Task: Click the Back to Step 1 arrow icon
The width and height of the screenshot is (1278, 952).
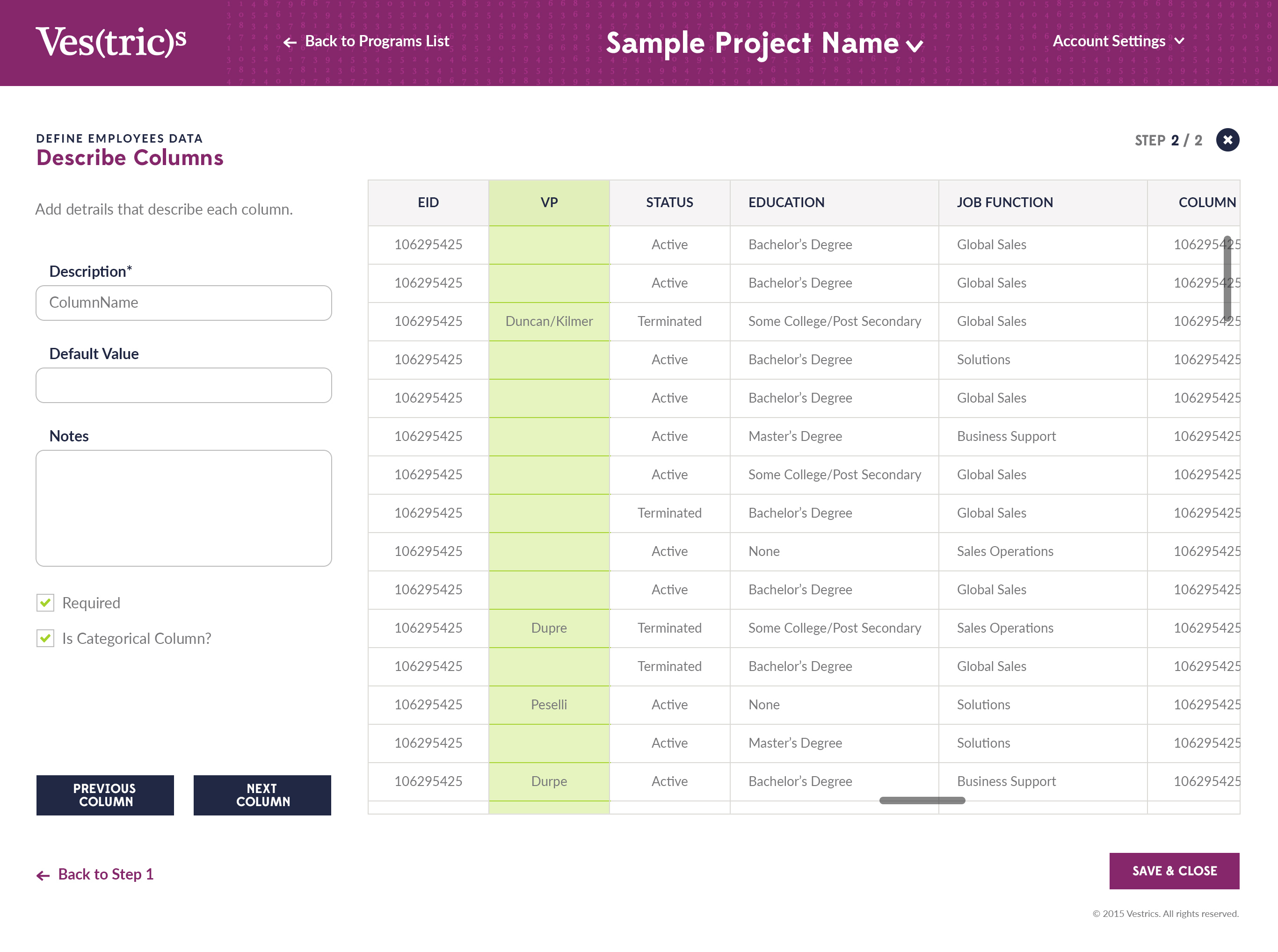Action: pos(42,875)
